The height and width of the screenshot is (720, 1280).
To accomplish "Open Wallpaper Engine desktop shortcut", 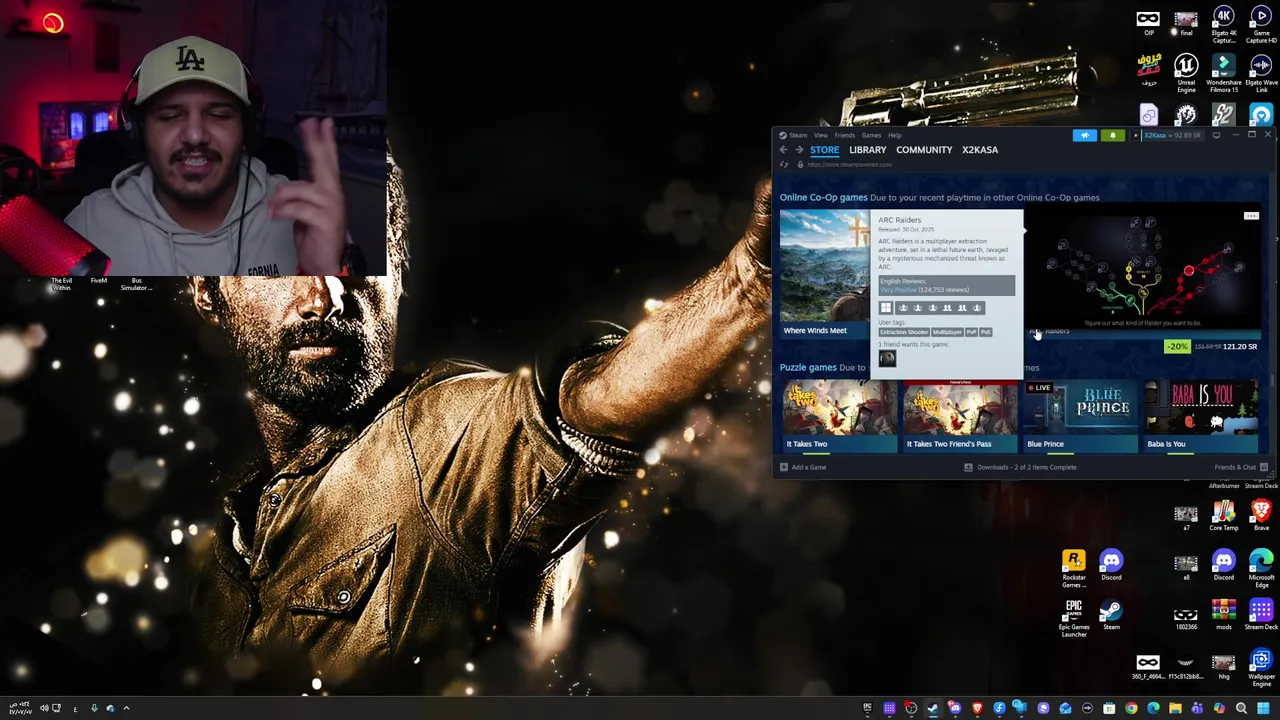I will [1261, 668].
